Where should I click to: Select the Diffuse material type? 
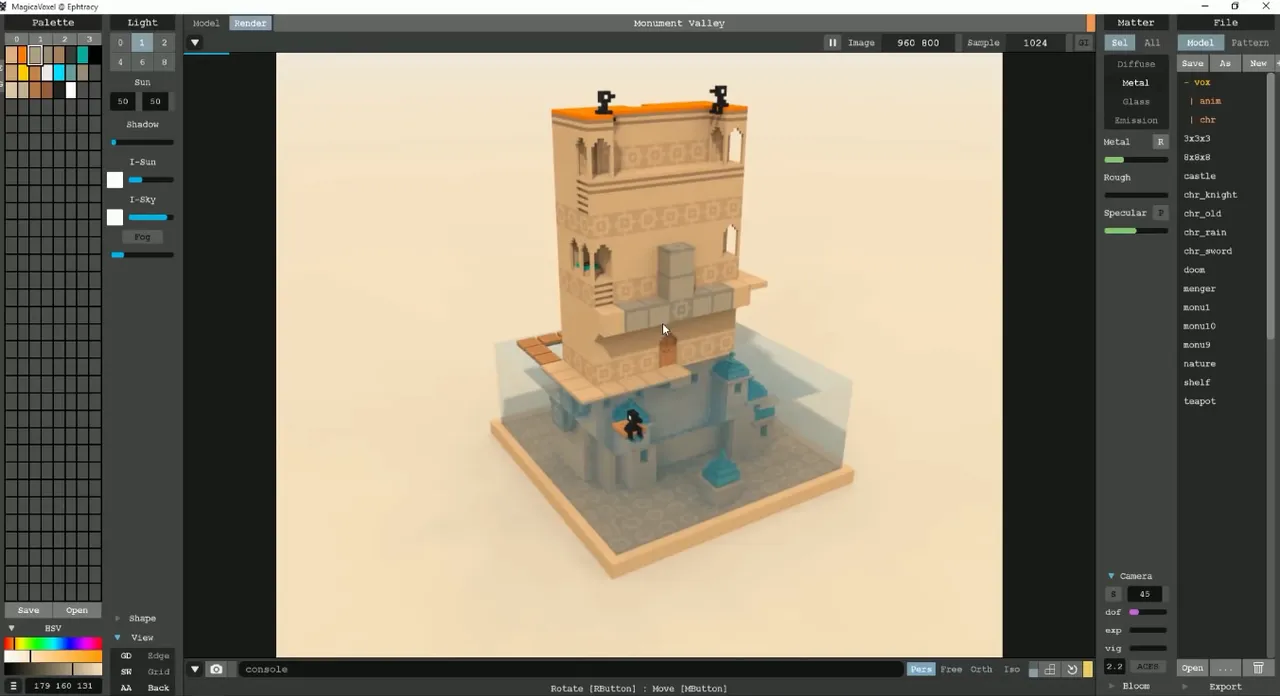pyautogui.click(x=1136, y=64)
